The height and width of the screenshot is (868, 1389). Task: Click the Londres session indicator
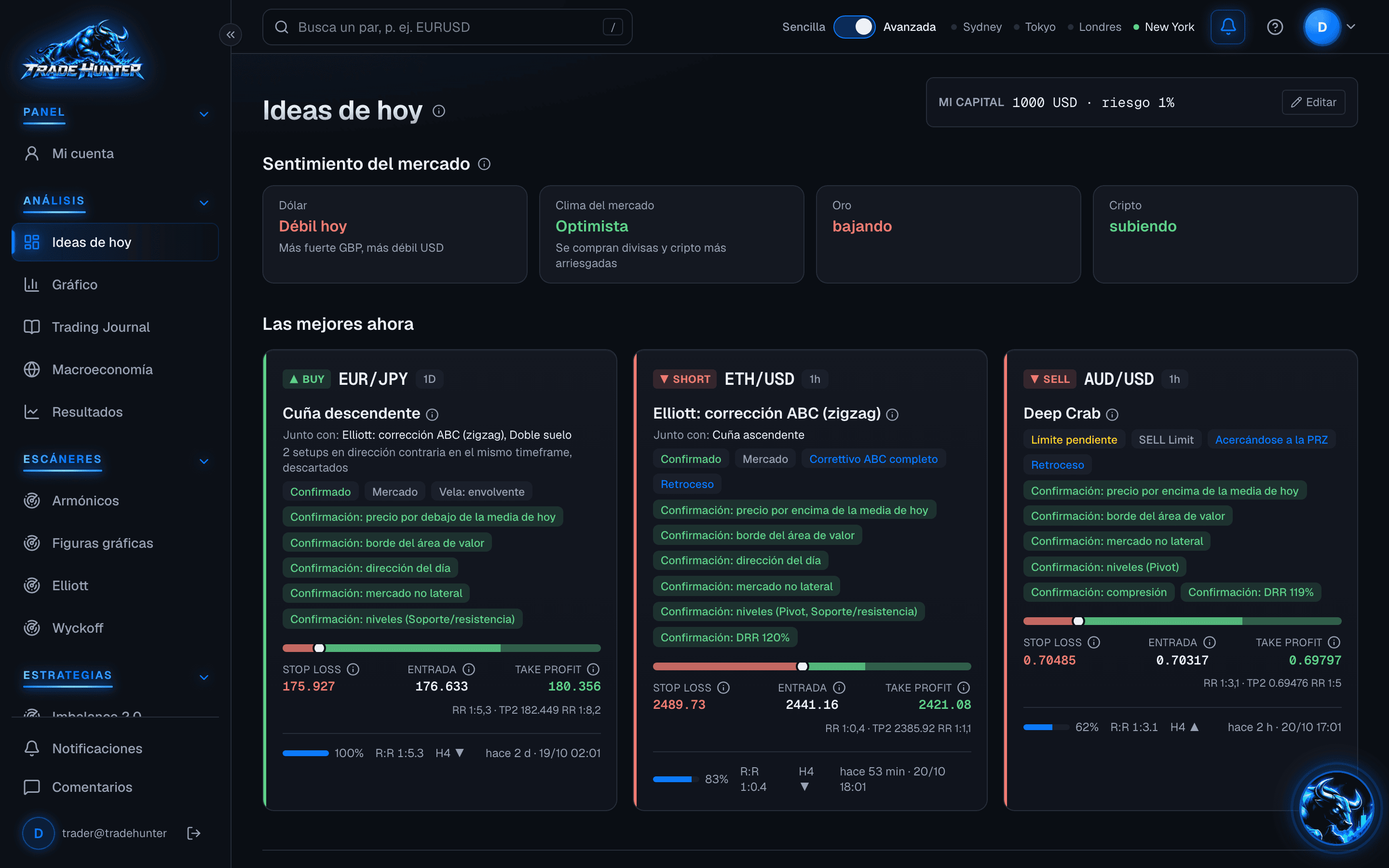click(1094, 27)
